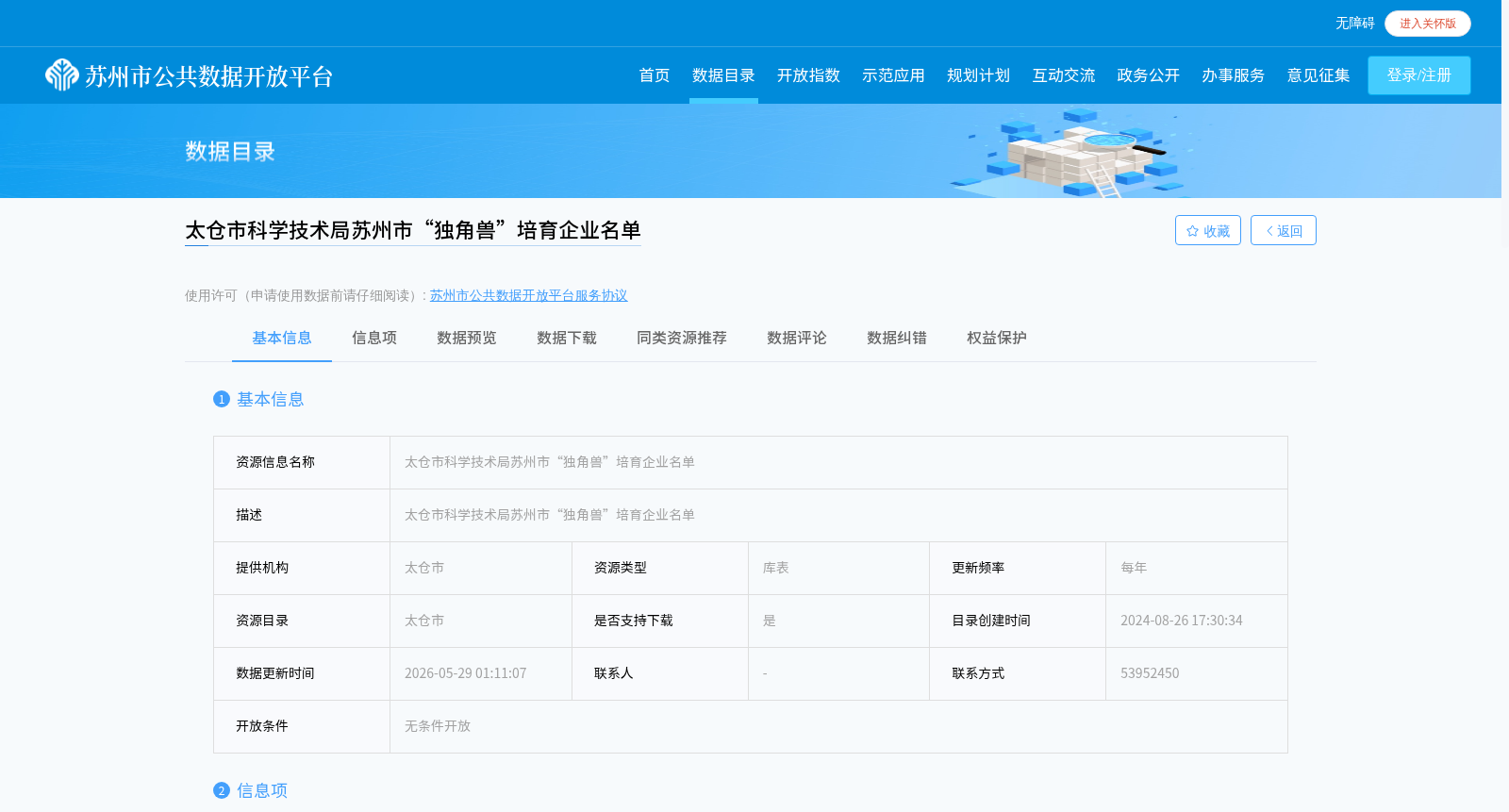This screenshot has width=1509, height=812.
Task: Click the 联系方式 label cell
Action: (1018, 673)
